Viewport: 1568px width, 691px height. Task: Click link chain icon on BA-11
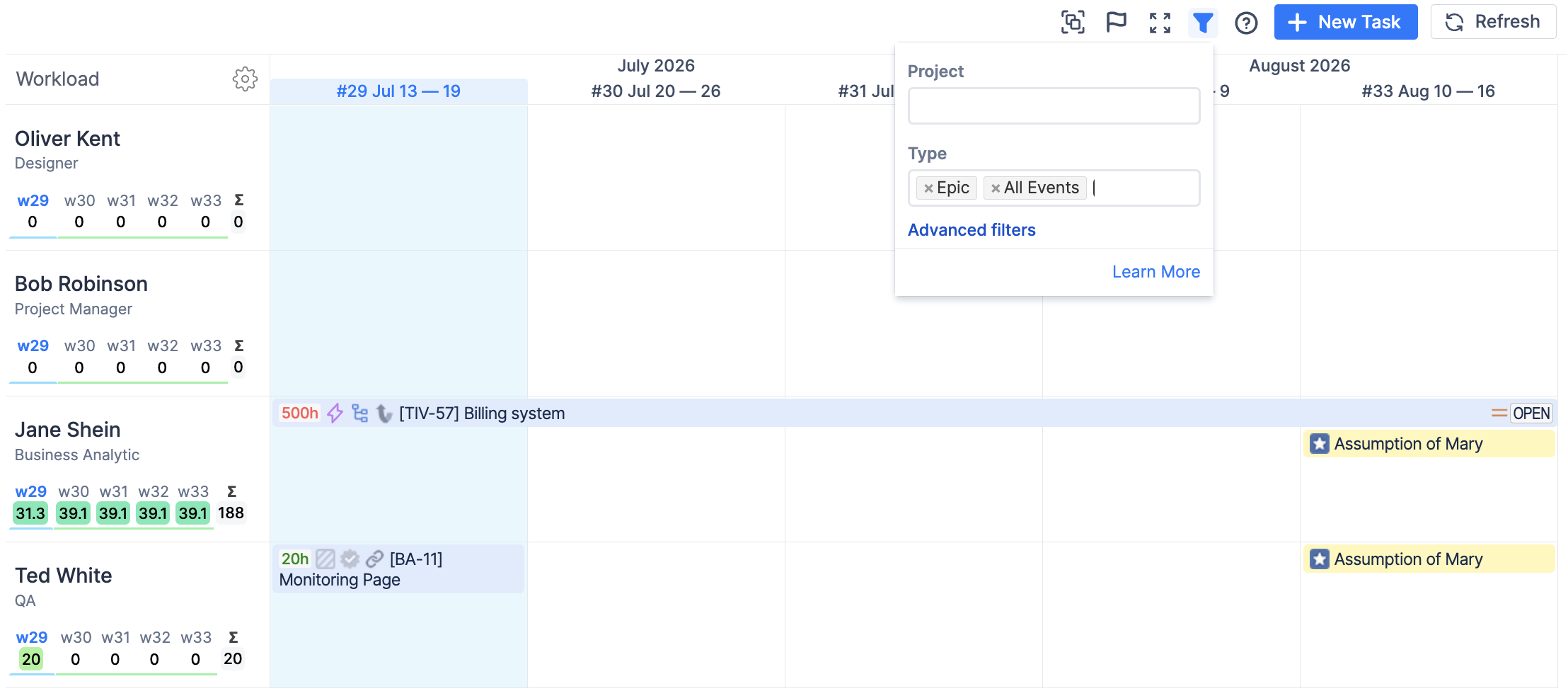pos(374,559)
